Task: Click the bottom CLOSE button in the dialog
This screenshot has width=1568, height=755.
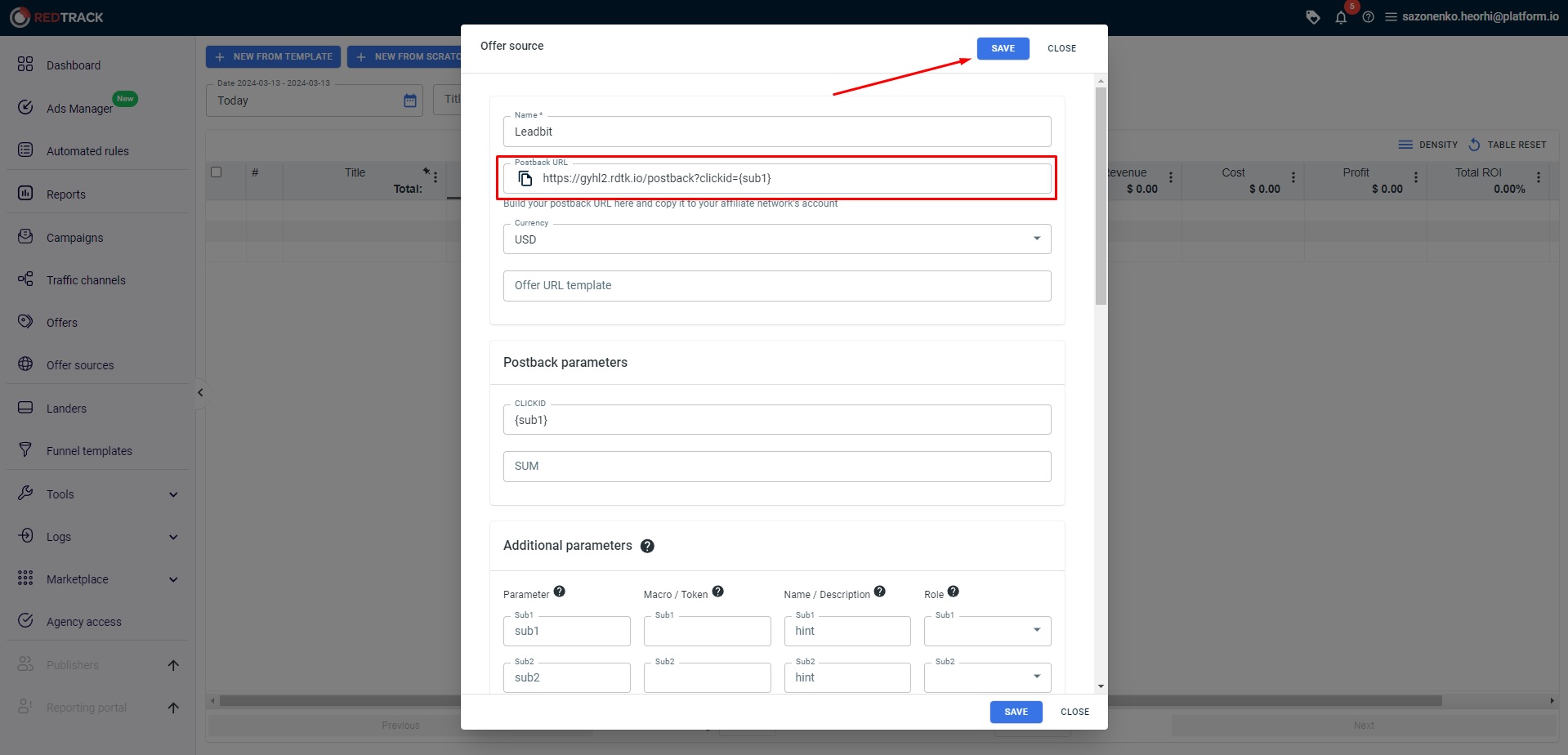Action: click(x=1075, y=712)
